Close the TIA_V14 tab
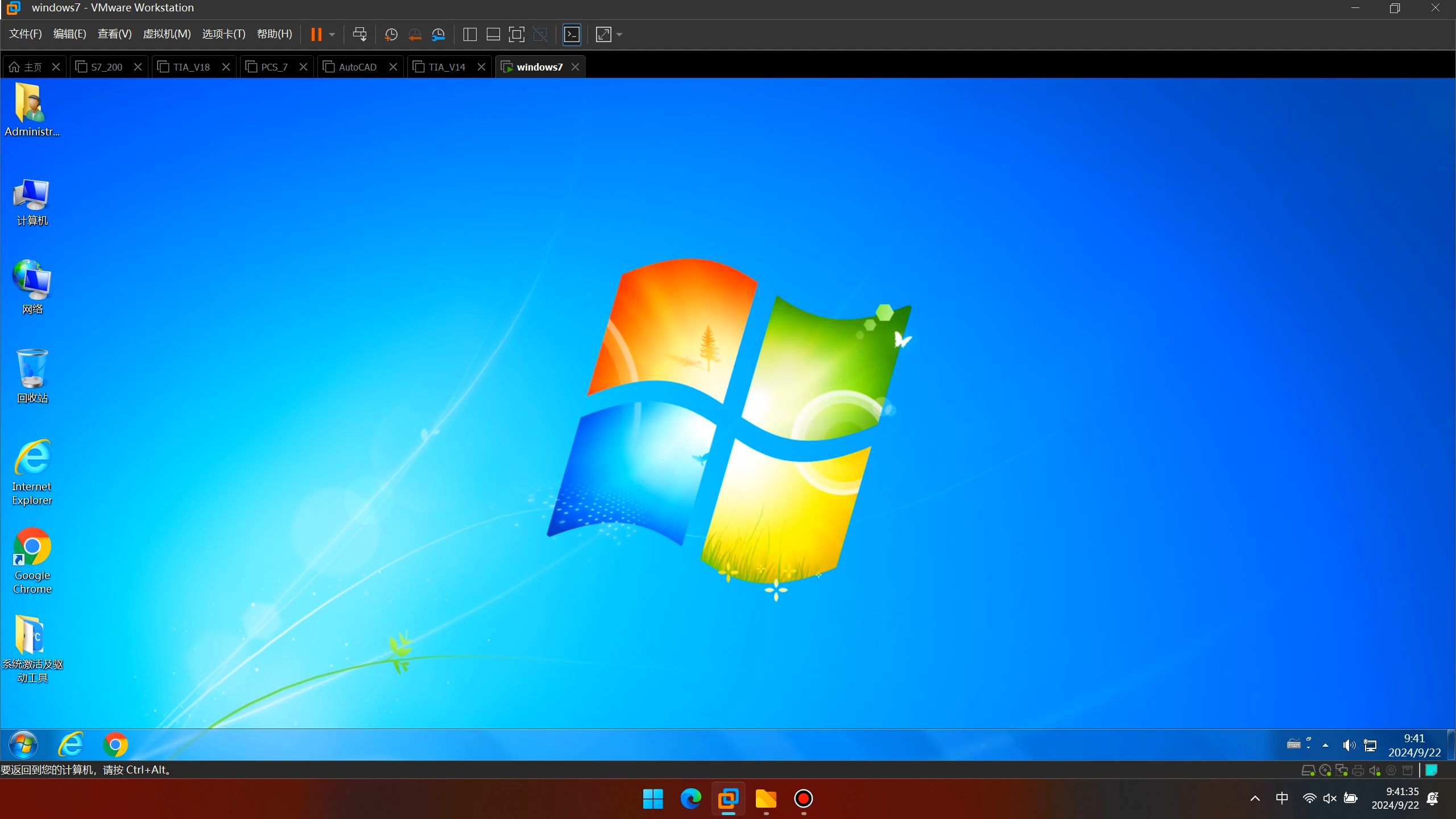Screen dimensions: 1456x819 [481, 67]
